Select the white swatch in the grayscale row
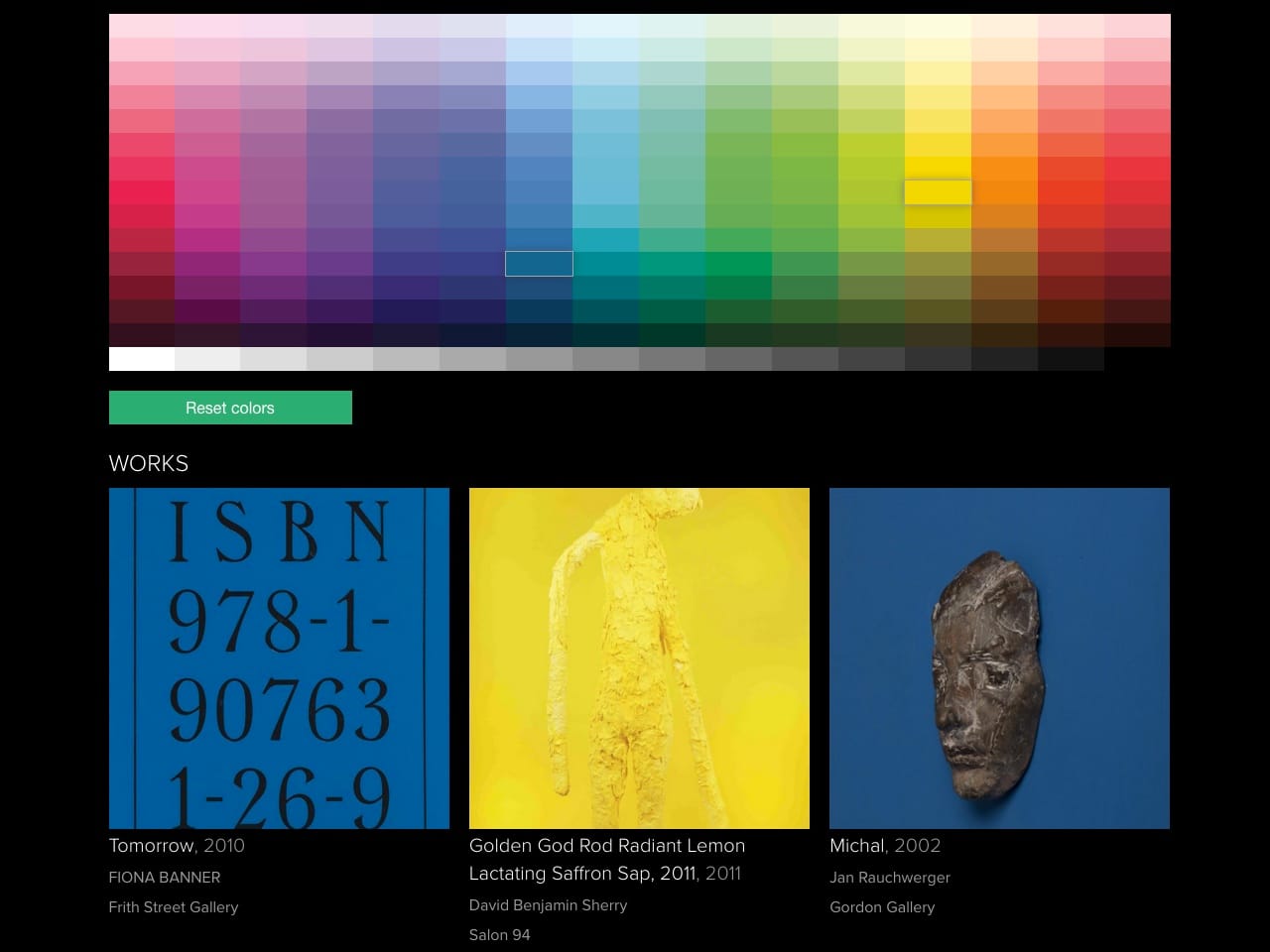1270x952 pixels. click(x=139, y=359)
